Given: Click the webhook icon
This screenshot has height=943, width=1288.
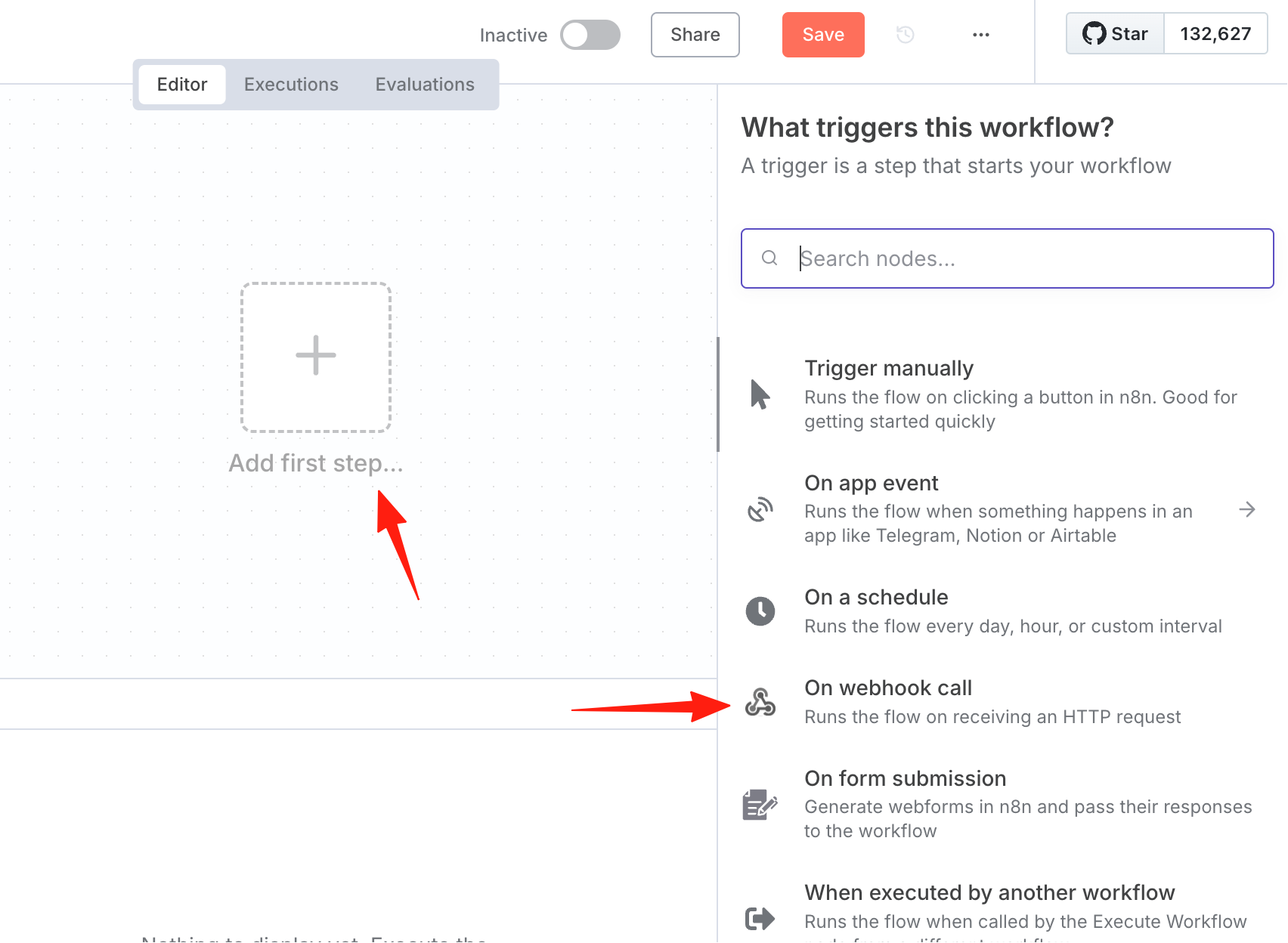Looking at the screenshot, I should (760, 702).
